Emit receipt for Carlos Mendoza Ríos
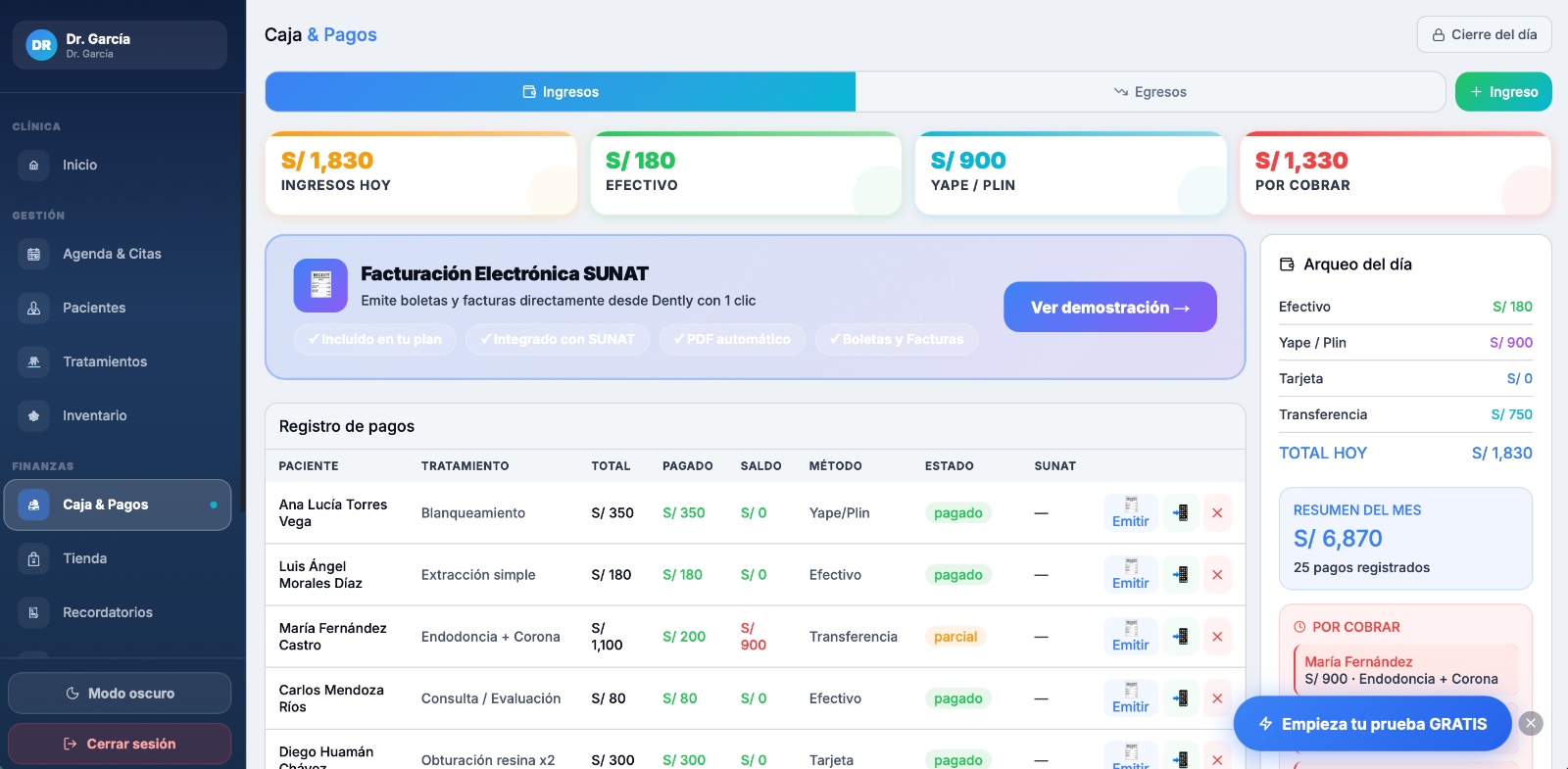This screenshot has height=769, width=1568. point(1130,698)
